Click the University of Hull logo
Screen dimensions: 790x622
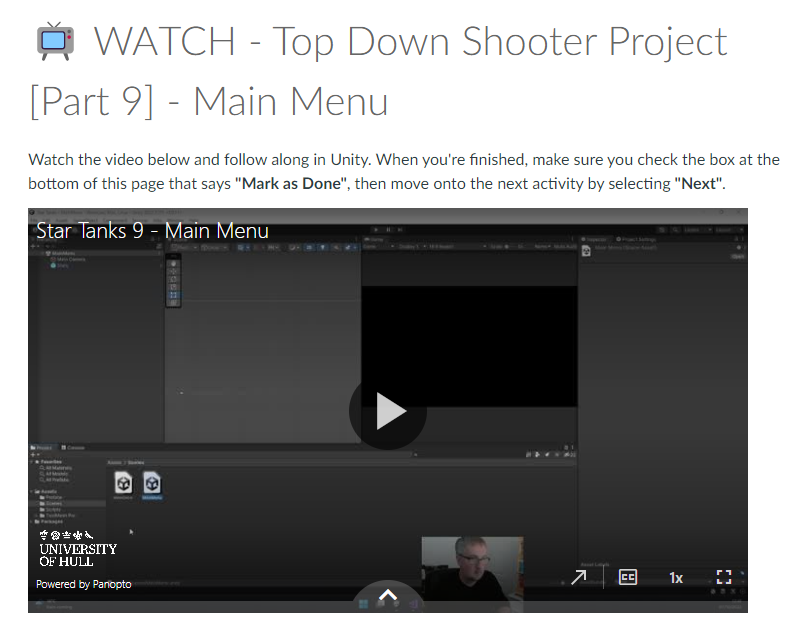78,549
